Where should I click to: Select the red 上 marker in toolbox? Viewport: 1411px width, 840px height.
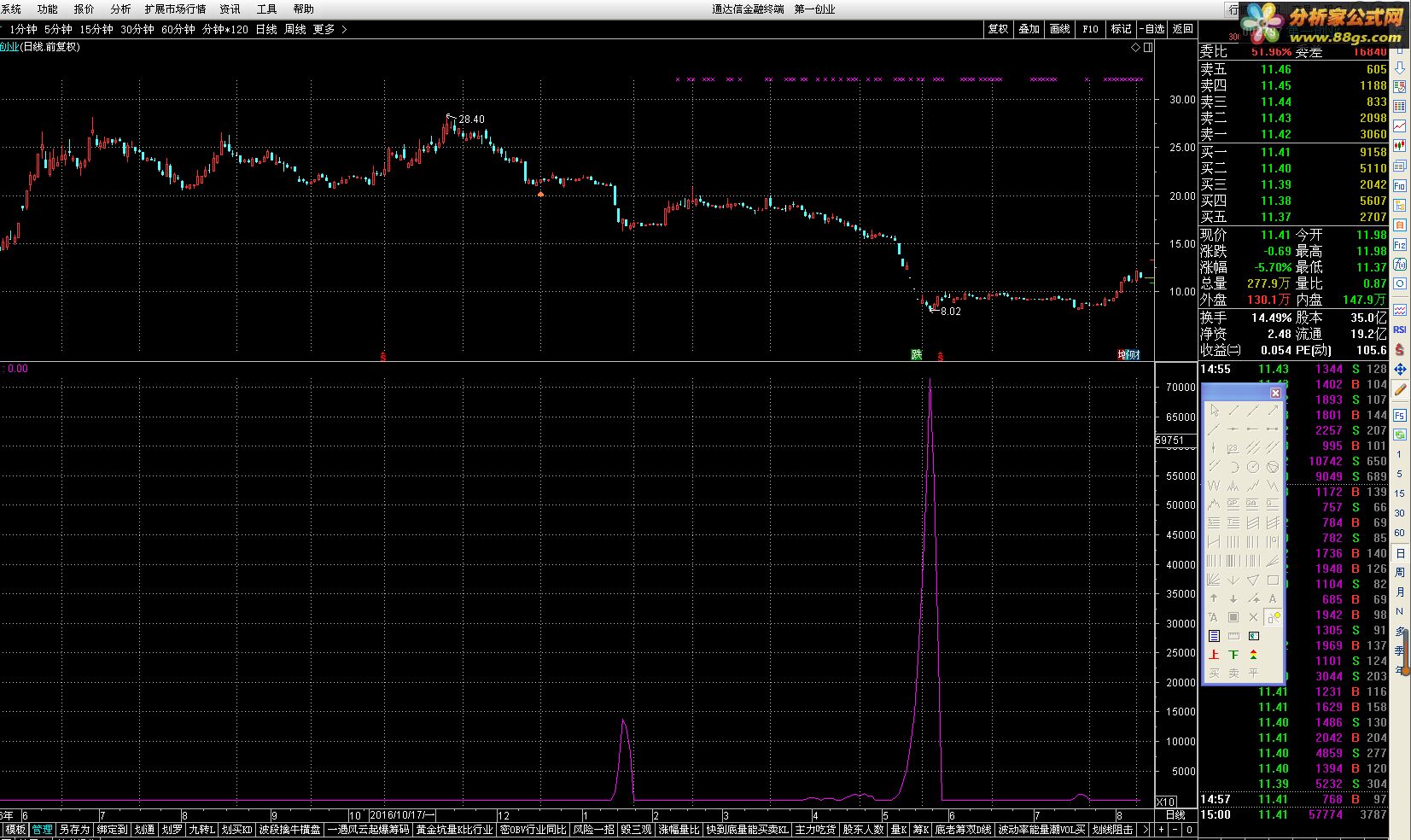[1215, 655]
